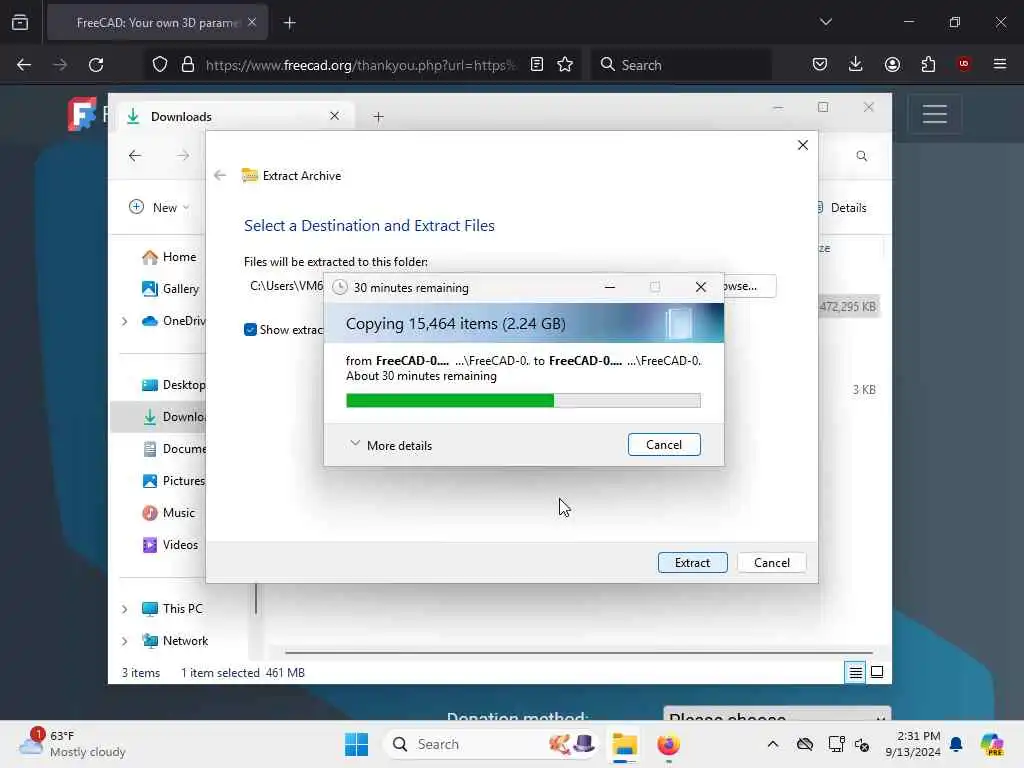Select the FreeCAD browser tab
The image size is (1024, 768).
point(157,23)
